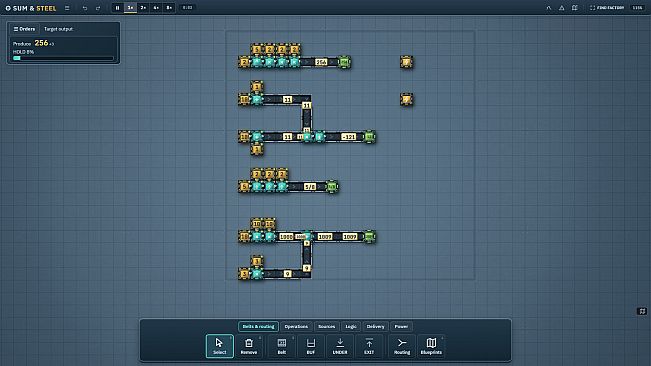This screenshot has width=651, height=366.
Task: Select the UNDER underground entry tool
Action: [x=340, y=346]
